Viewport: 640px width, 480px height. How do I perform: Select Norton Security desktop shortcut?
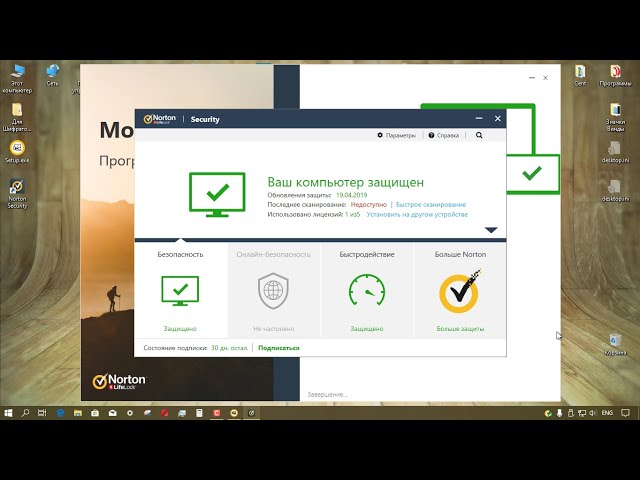17,194
